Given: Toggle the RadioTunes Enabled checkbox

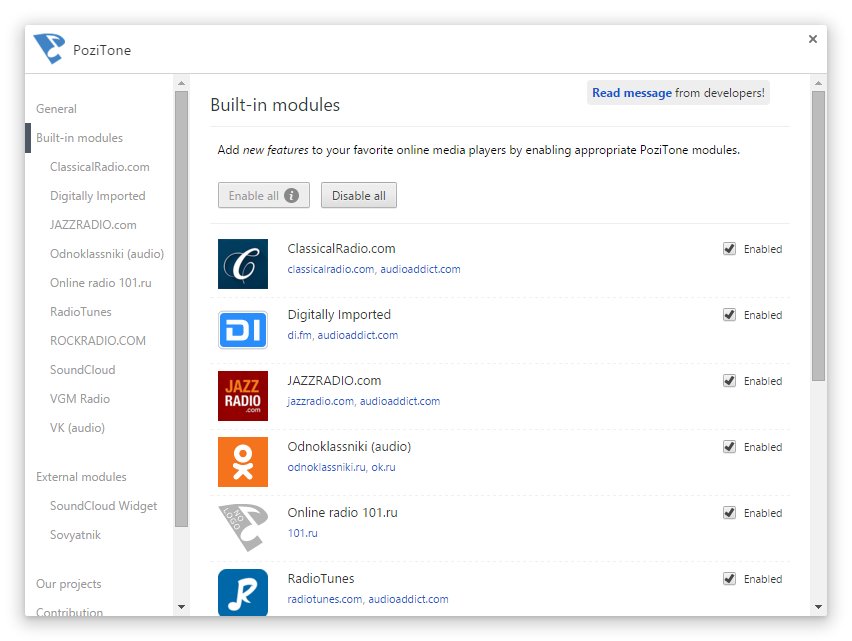Looking at the screenshot, I should click(x=729, y=579).
